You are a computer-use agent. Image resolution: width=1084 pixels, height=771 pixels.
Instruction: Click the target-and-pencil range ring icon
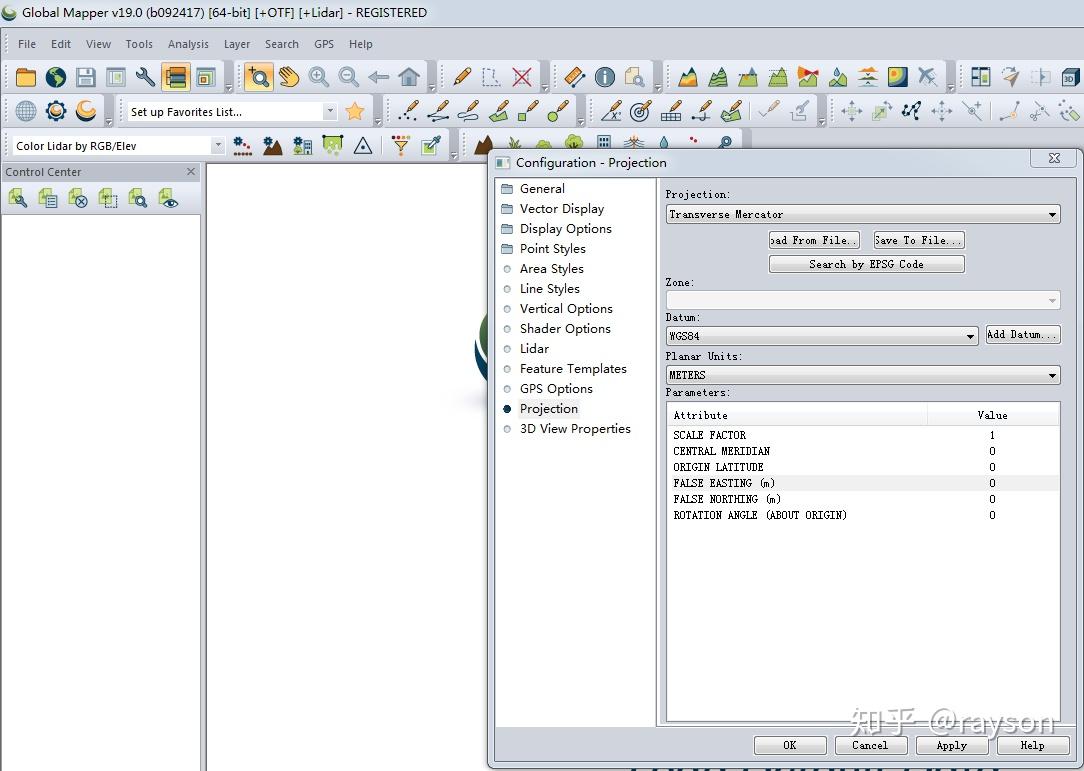(x=640, y=111)
